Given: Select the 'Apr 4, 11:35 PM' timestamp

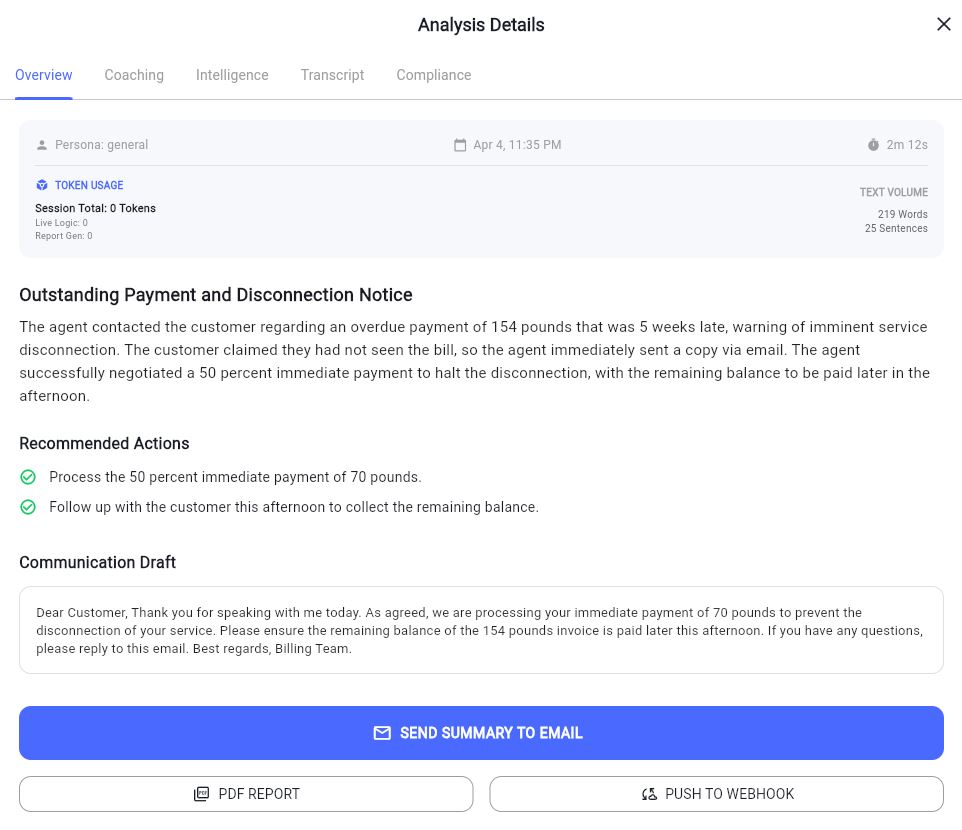Looking at the screenshot, I should click(x=517, y=145).
